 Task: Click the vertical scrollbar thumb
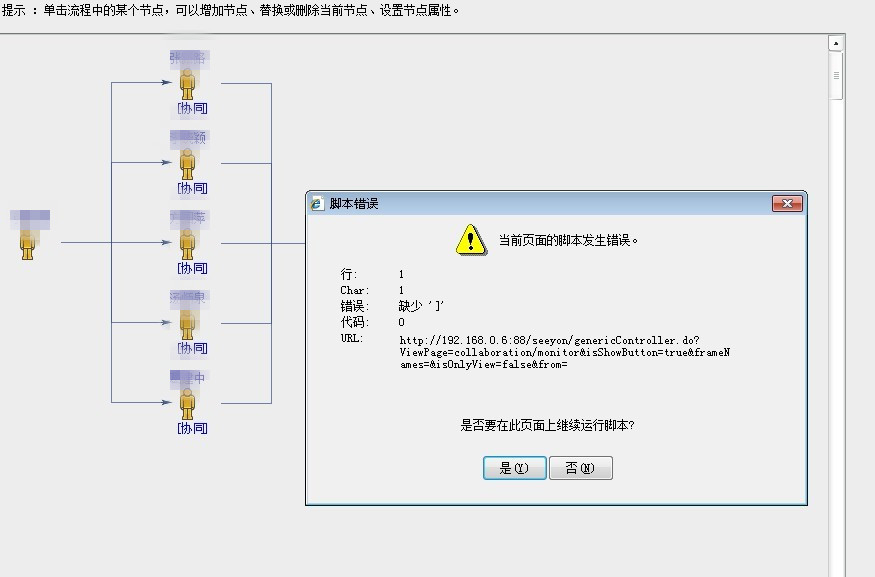pos(836,75)
